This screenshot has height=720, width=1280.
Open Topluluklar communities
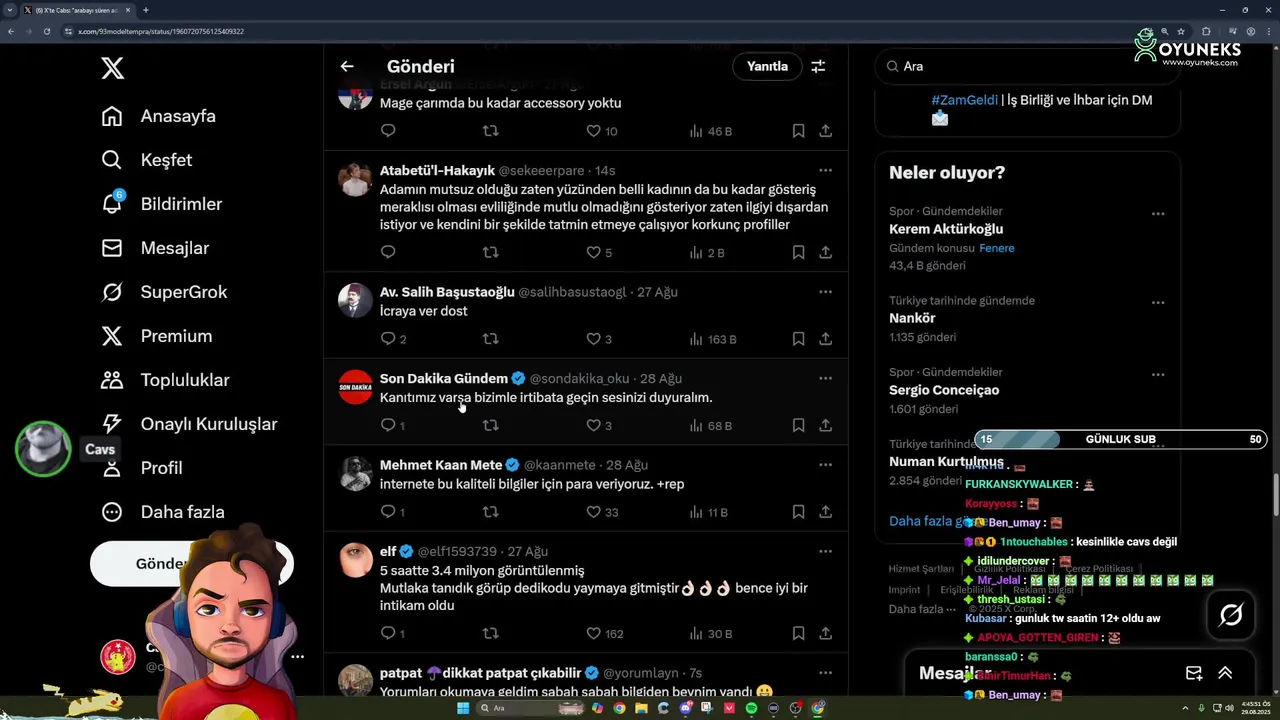165,380
